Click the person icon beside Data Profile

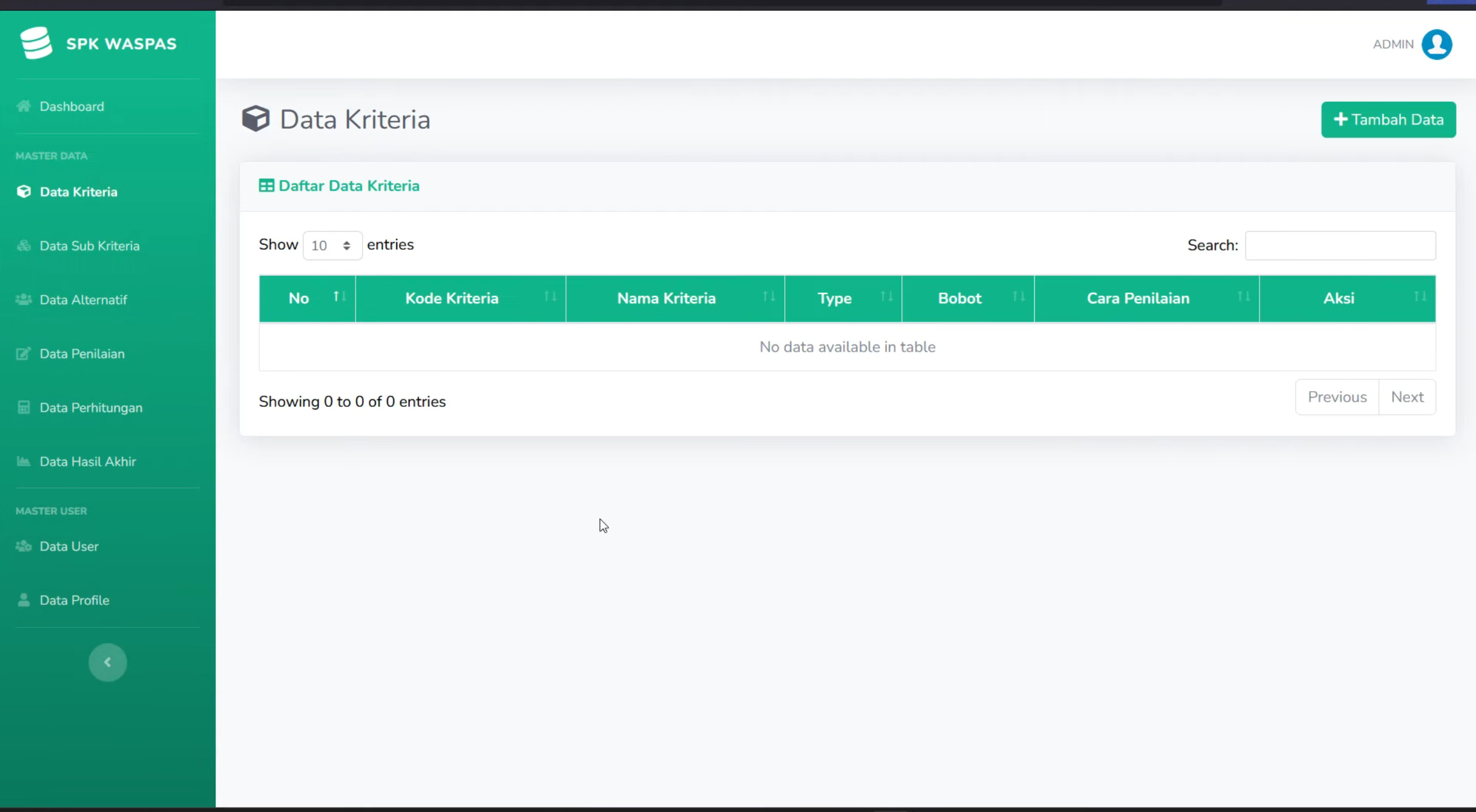point(24,600)
